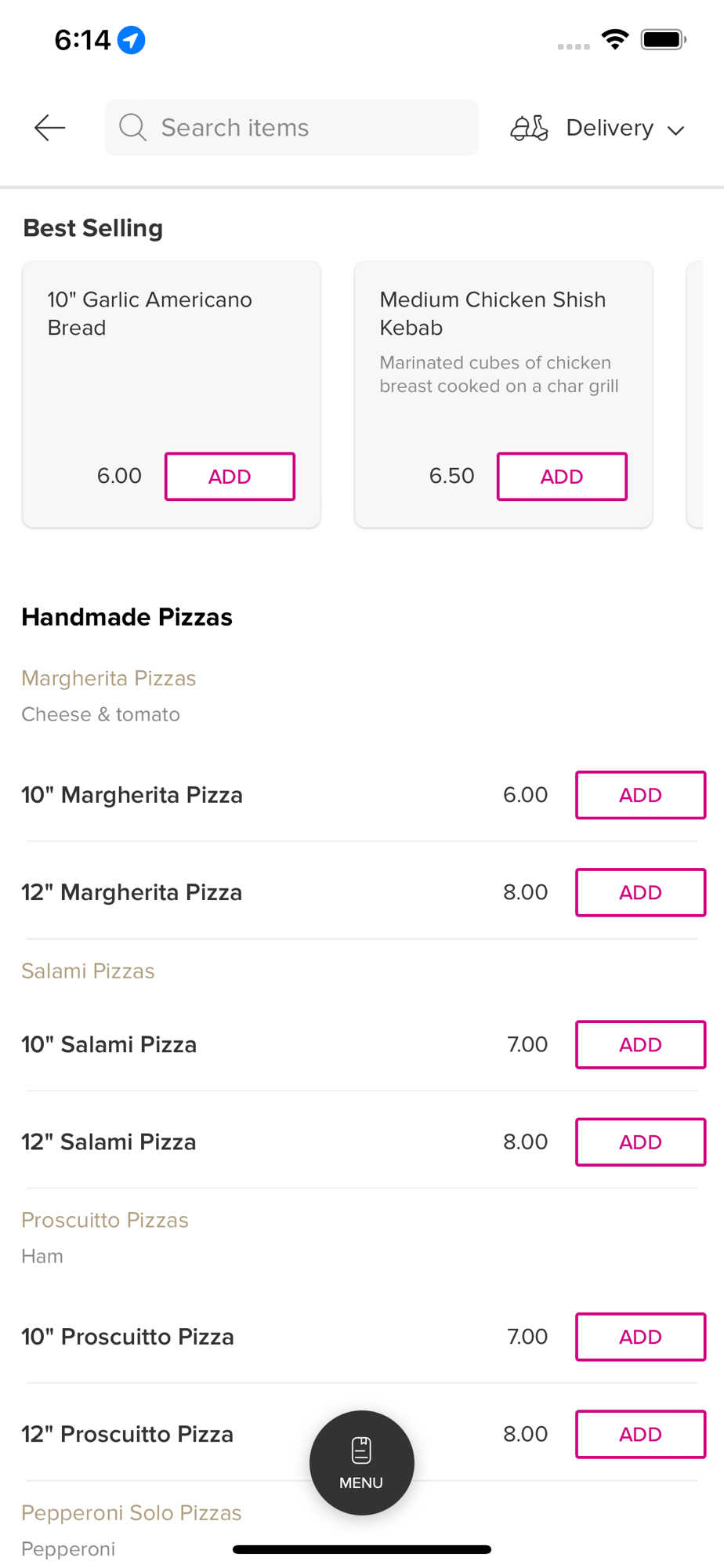Add 10" Salami Pizza to order

(640, 1044)
